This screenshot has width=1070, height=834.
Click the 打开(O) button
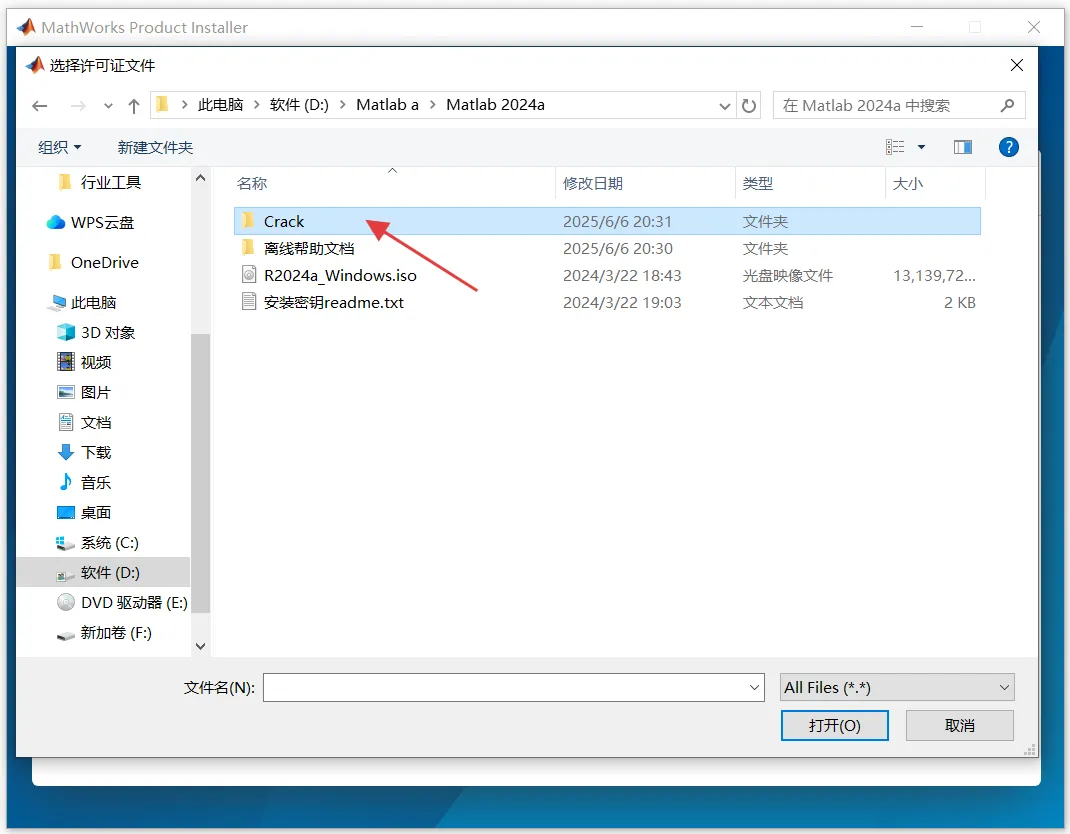(835, 725)
